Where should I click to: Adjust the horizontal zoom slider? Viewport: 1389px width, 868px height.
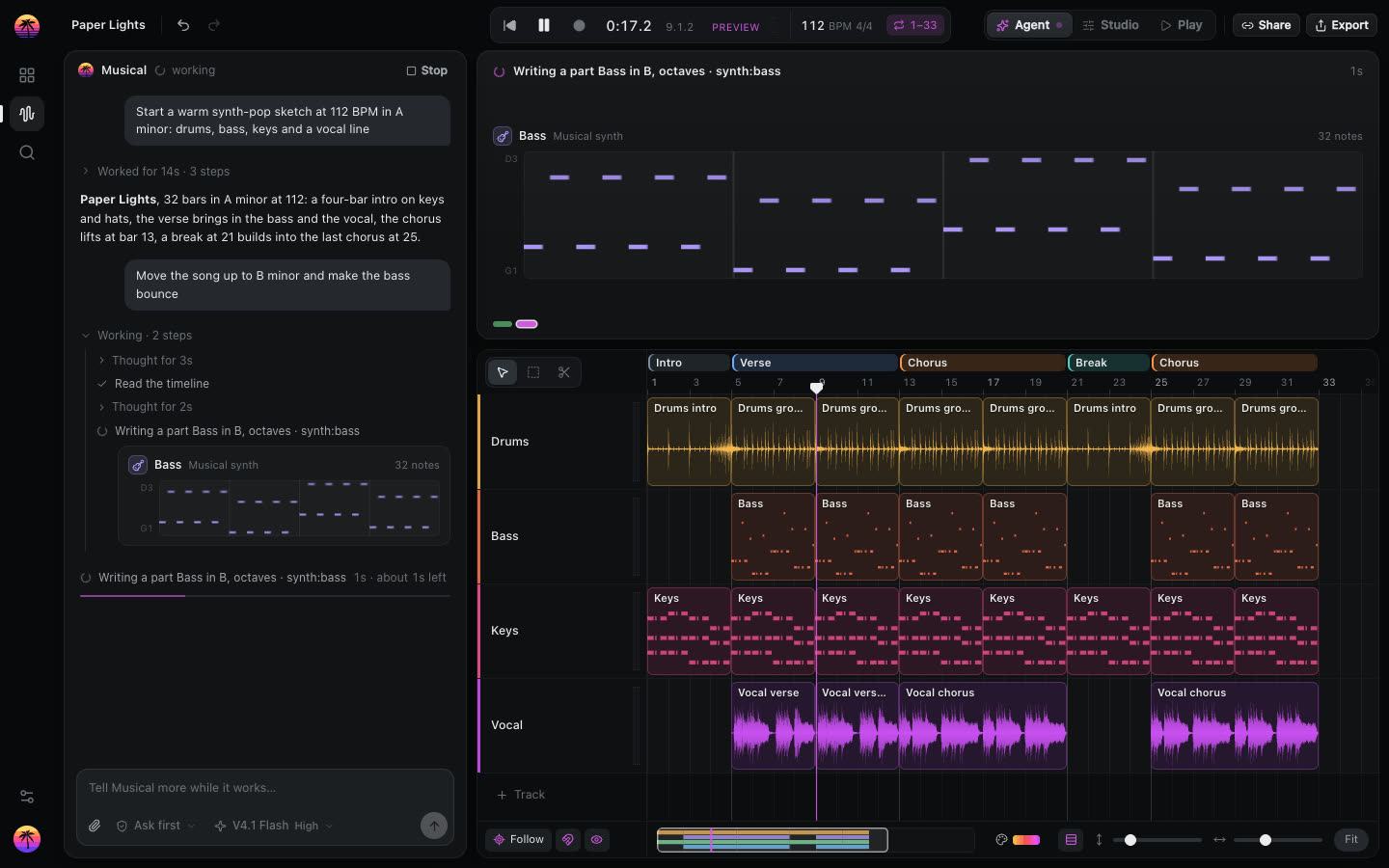[x=1278, y=840]
